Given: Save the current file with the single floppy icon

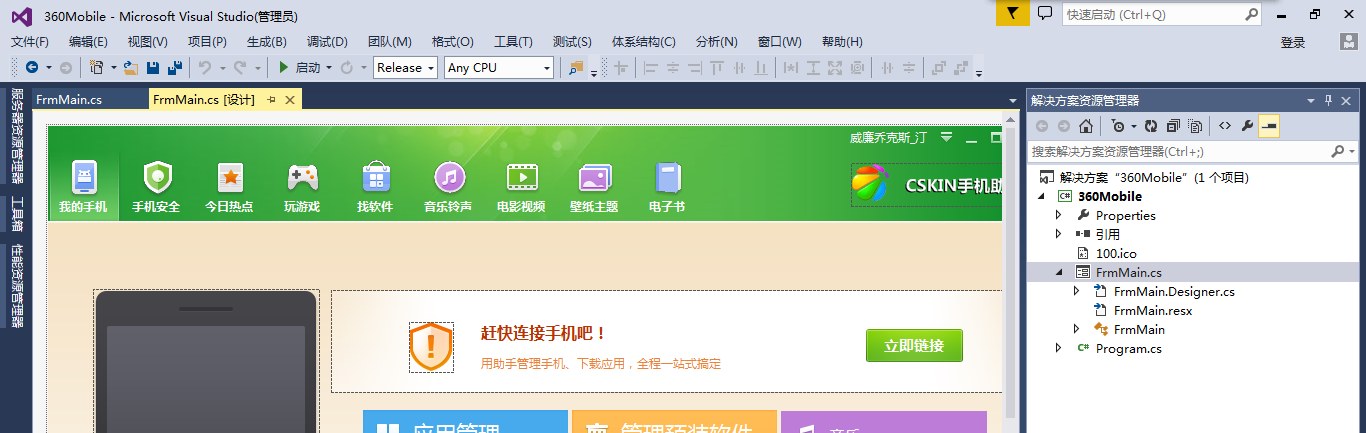Looking at the screenshot, I should pyautogui.click(x=153, y=67).
